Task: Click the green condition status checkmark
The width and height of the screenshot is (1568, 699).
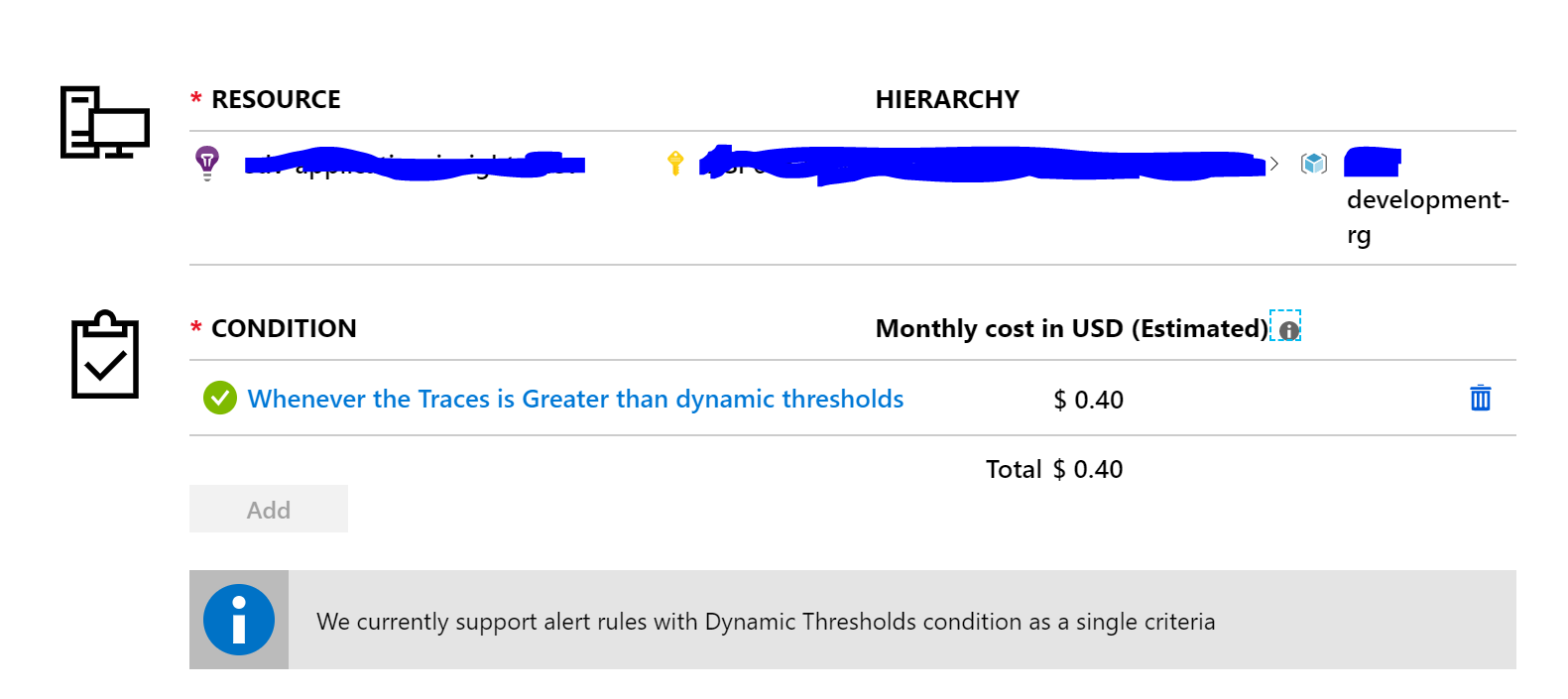Action: (219, 398)
